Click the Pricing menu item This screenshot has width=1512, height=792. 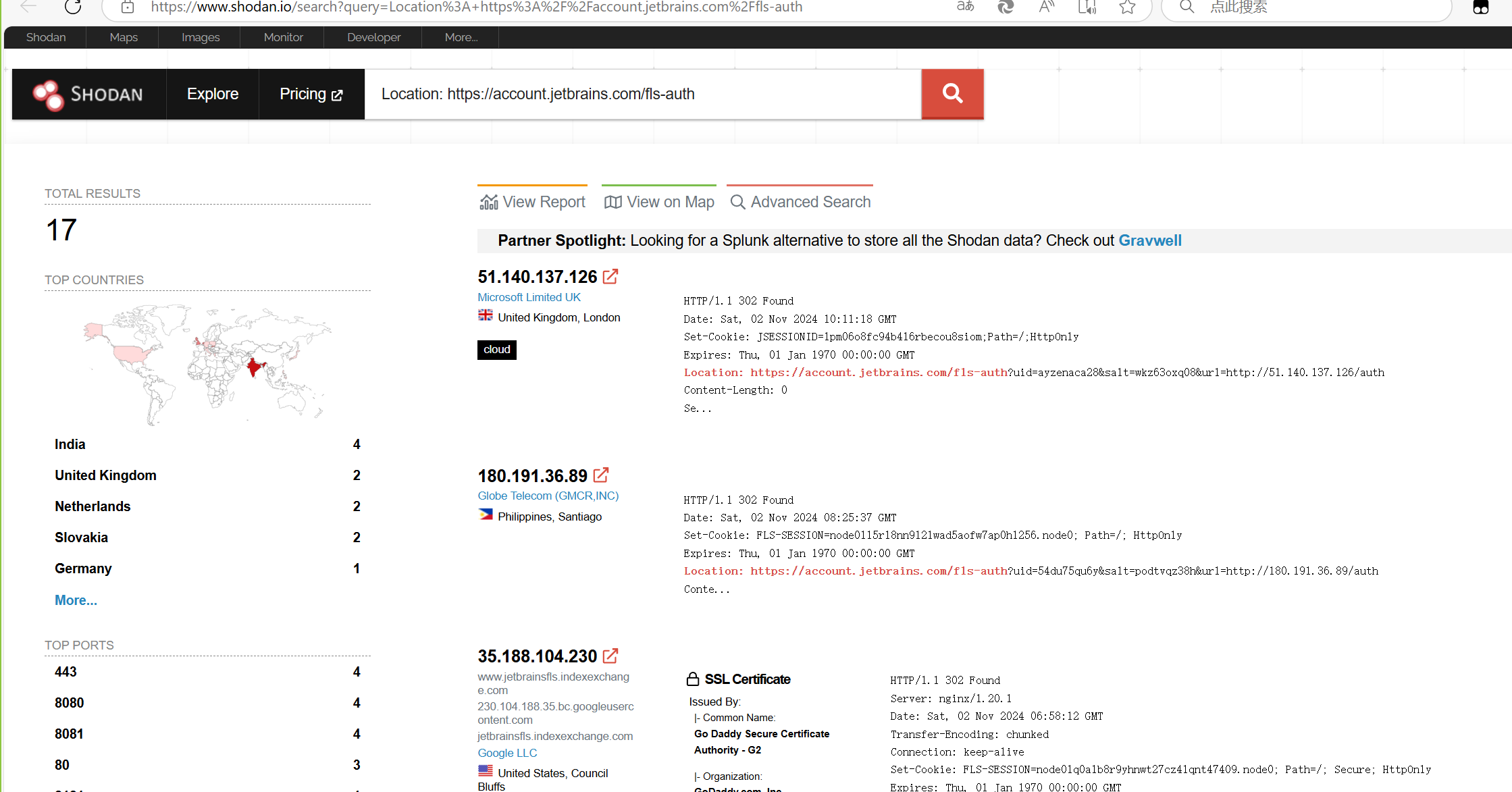[x=311, y=94]
